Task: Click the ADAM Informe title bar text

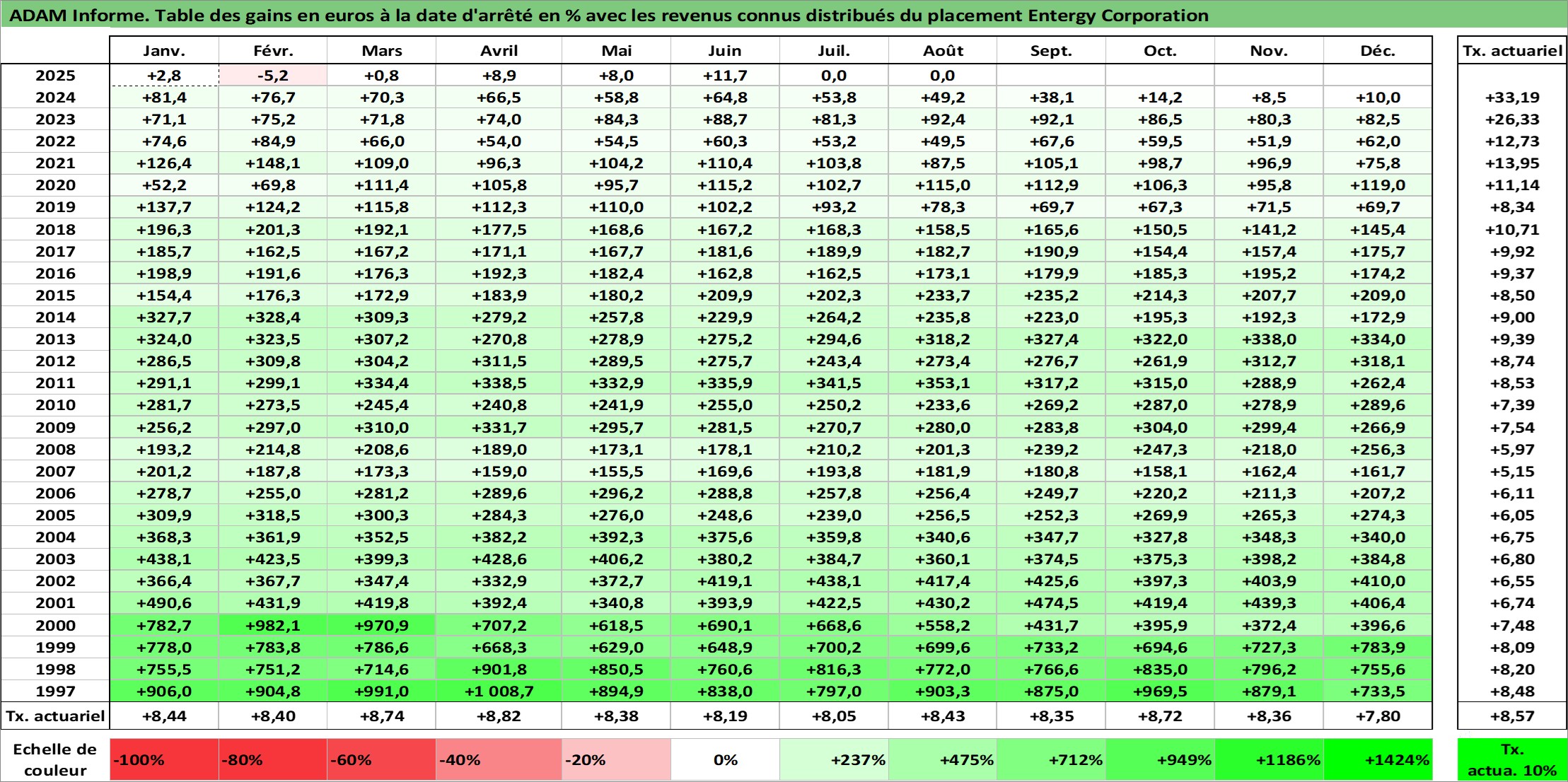Action: pyautogui.click(x=608, y=16)
